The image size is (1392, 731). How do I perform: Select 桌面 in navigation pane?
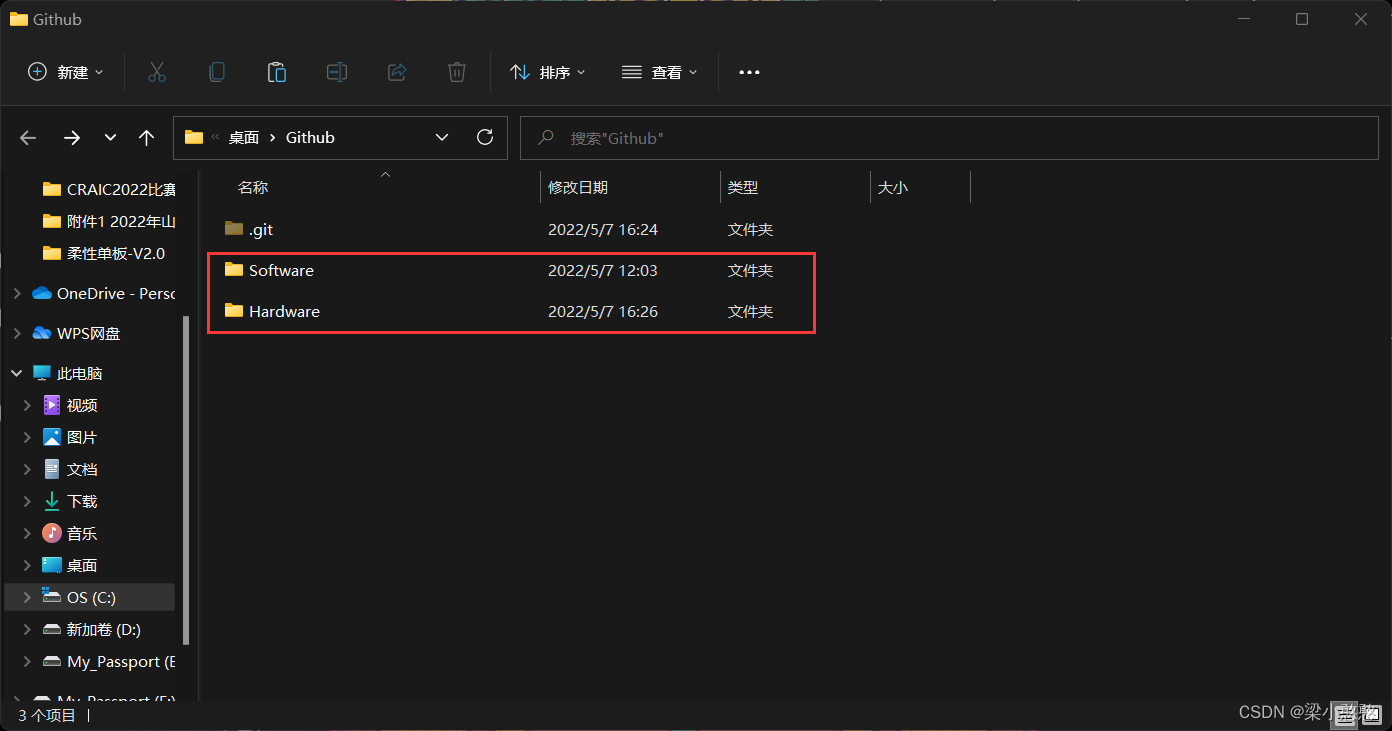click(70, 565)
